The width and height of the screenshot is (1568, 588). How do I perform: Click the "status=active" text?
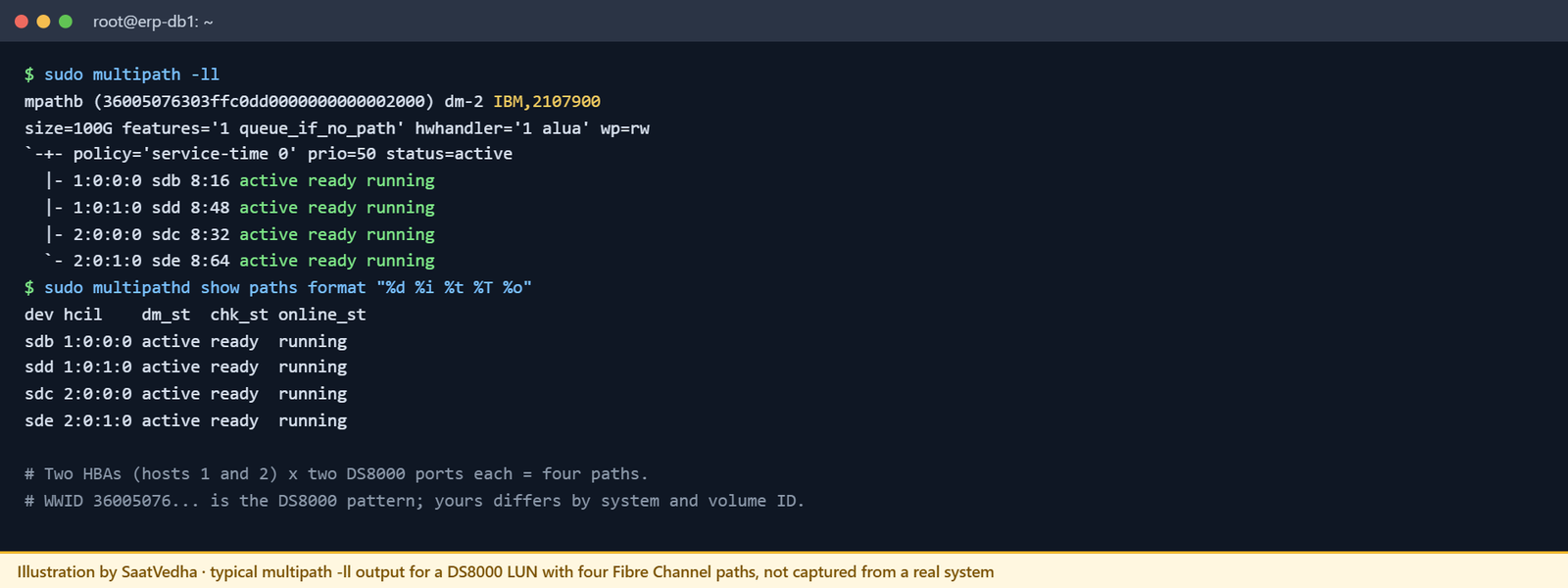[x=449, y=154]
